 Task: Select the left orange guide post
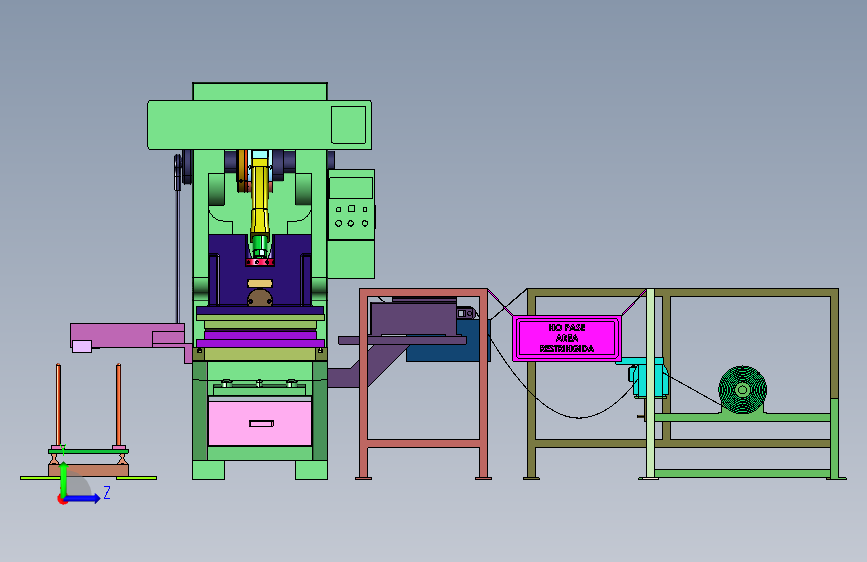coord(58,405)
